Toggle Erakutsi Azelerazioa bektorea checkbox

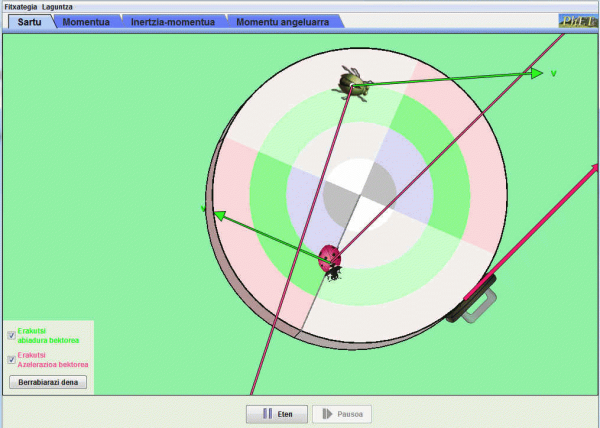[x=11, y=359]
